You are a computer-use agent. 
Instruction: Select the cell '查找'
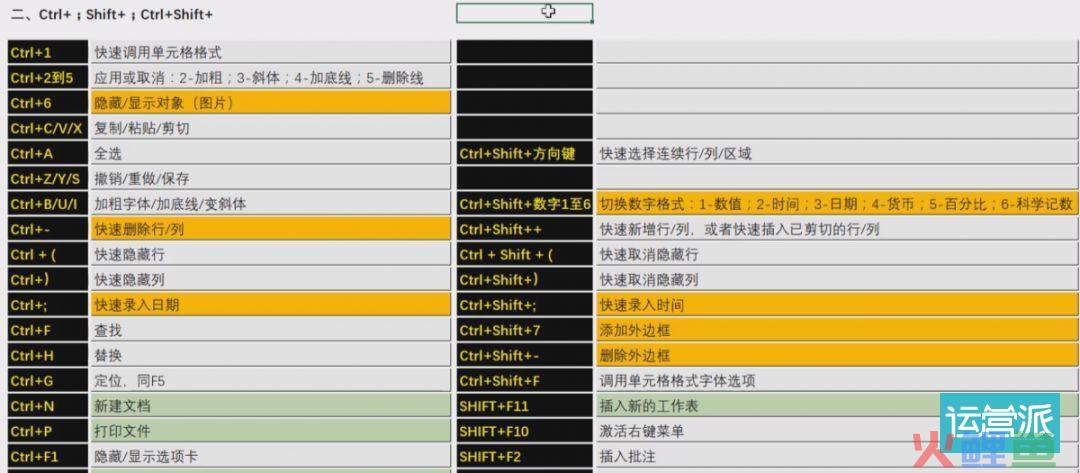271,330
